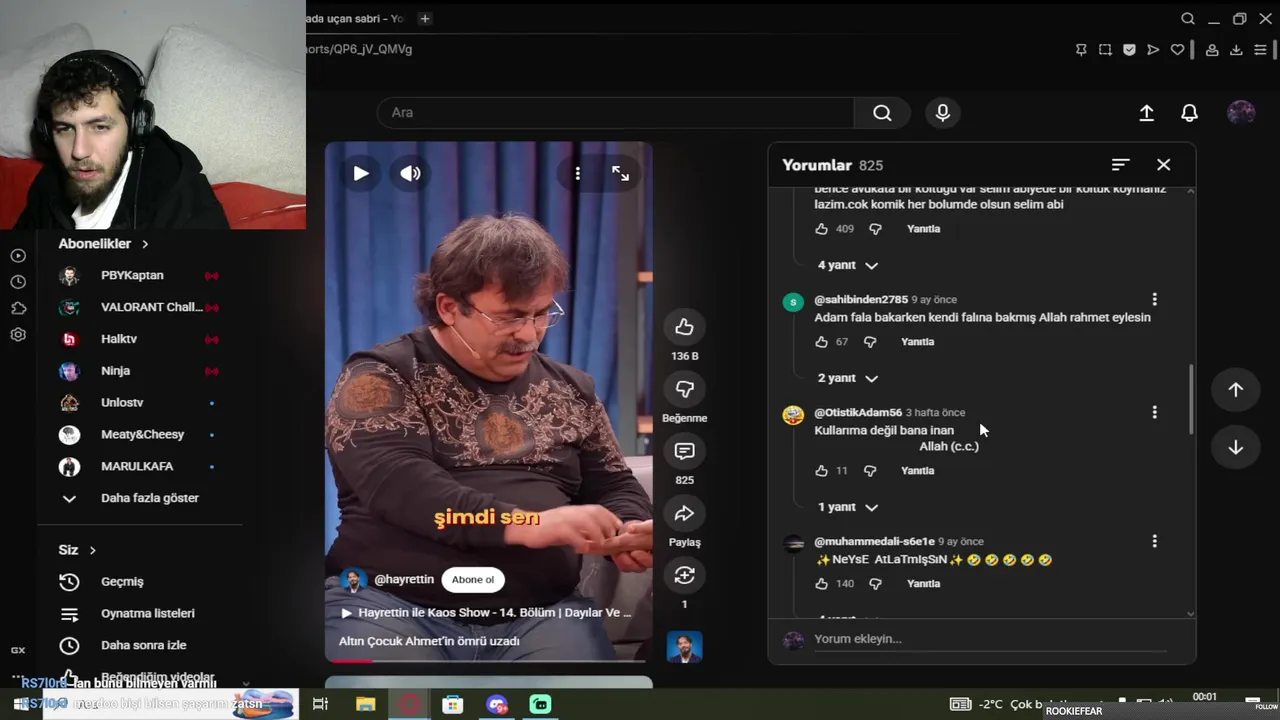Viewport: 1280px width, 720px height.
Task: Open the browser downloads icon
Action: 1236,50
